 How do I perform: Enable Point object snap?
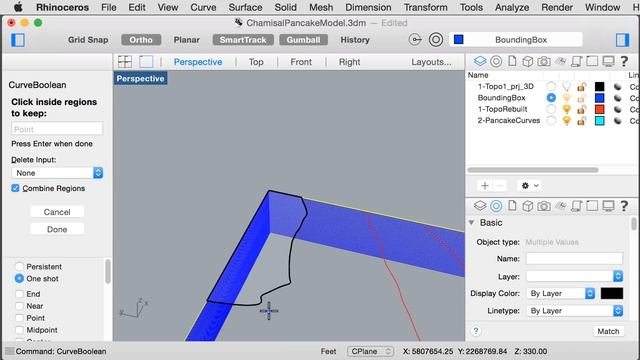click(x=19, y=318)
